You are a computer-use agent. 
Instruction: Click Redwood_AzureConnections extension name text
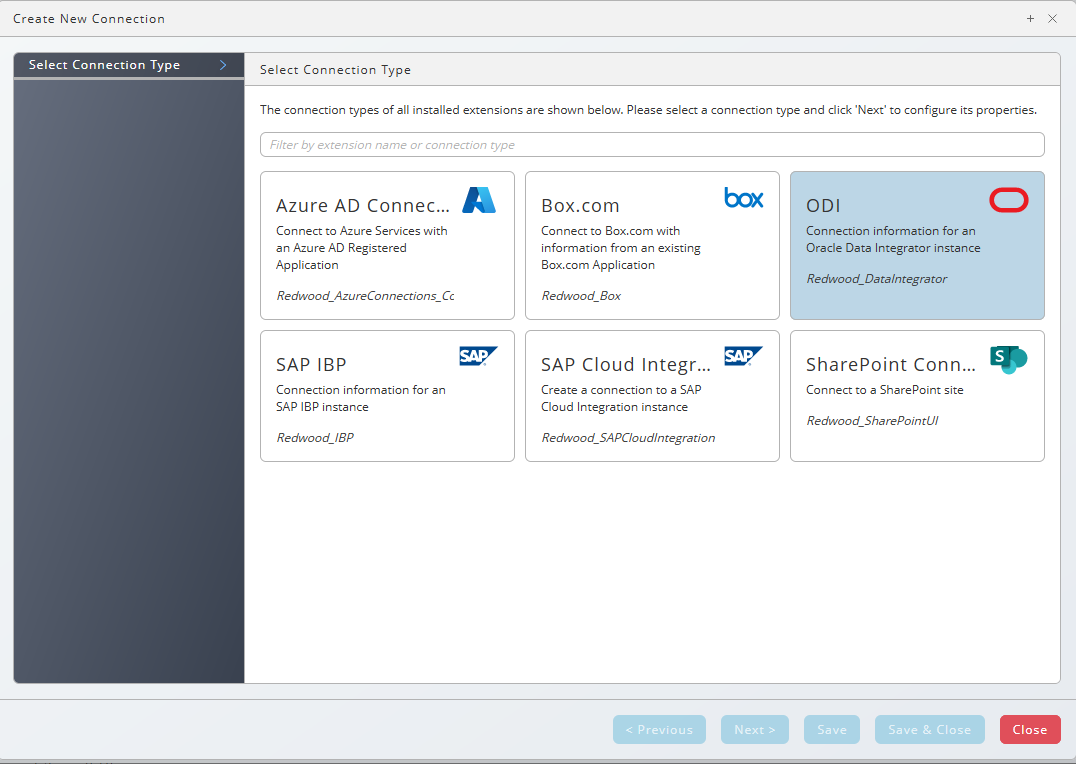point(365,296)
